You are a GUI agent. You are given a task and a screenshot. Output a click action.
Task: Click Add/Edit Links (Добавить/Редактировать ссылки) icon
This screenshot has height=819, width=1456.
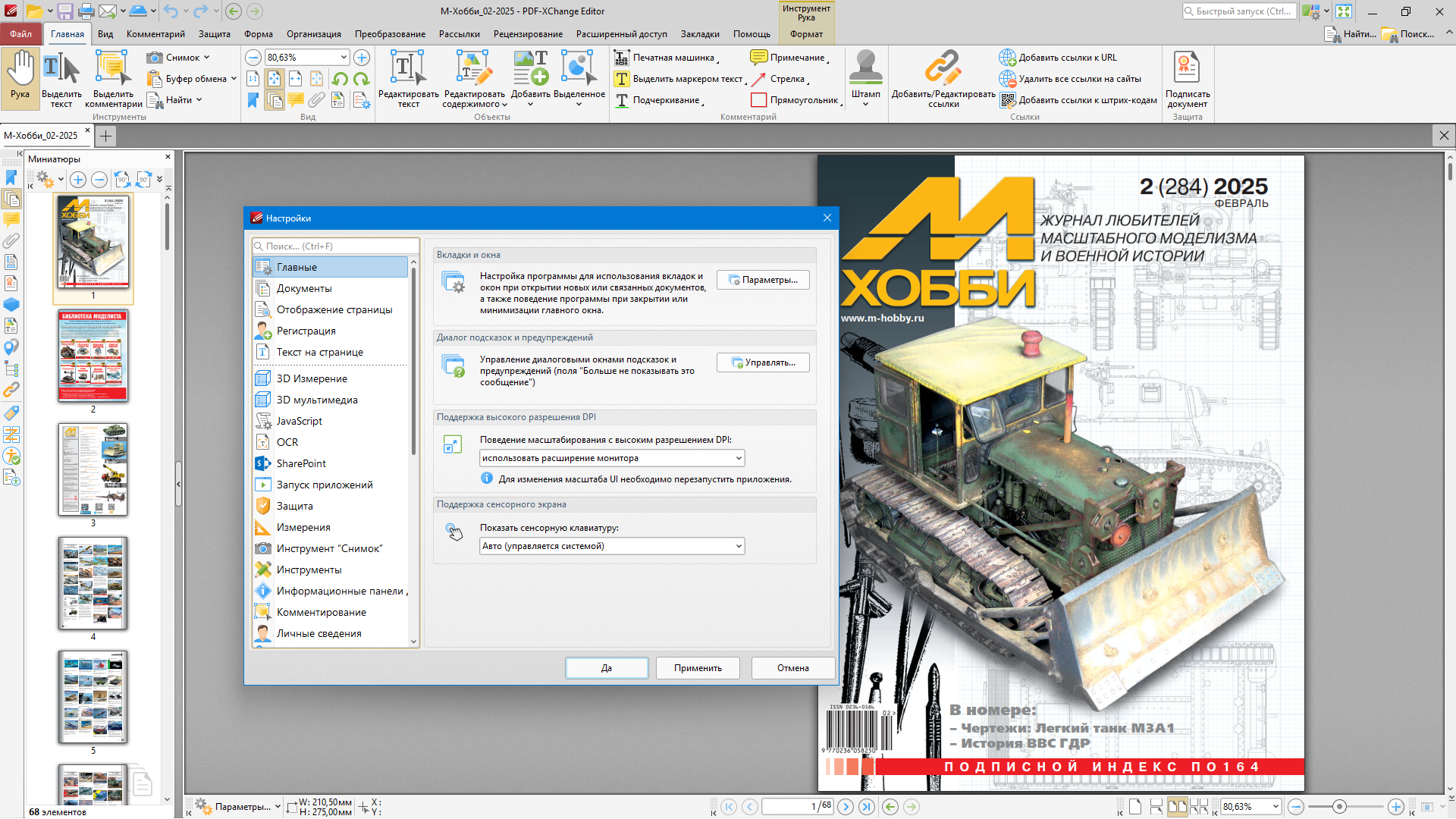tap(943, 70)
